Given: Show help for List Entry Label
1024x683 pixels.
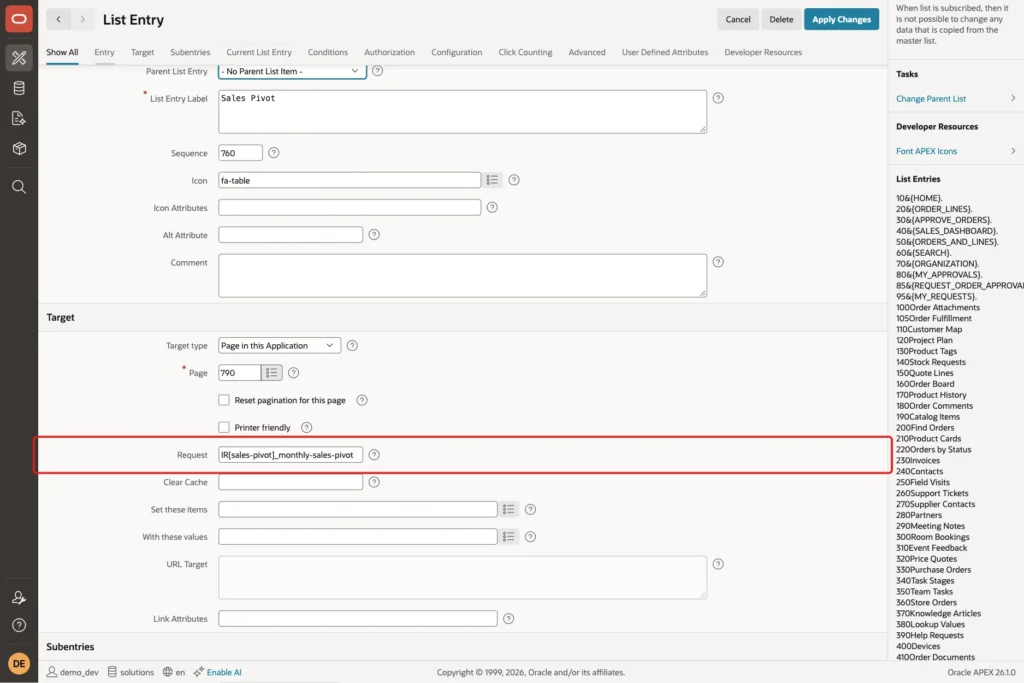Looking at the screenshot, I should pyautogui.click(x=718, y=98).
